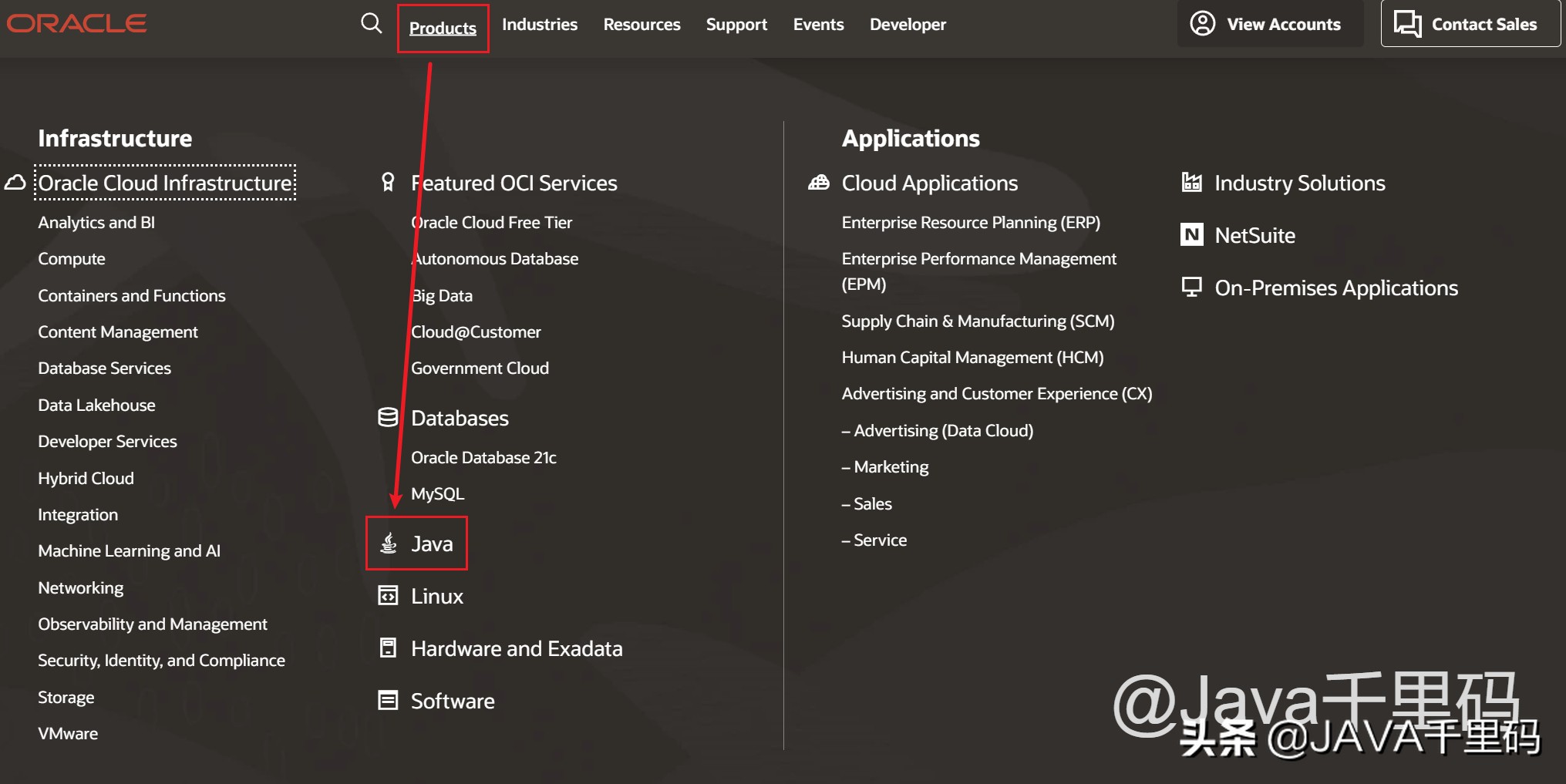Open the search magnifier icon
Viewport: 1566px width, 784px height.
[x=371, y=23]
